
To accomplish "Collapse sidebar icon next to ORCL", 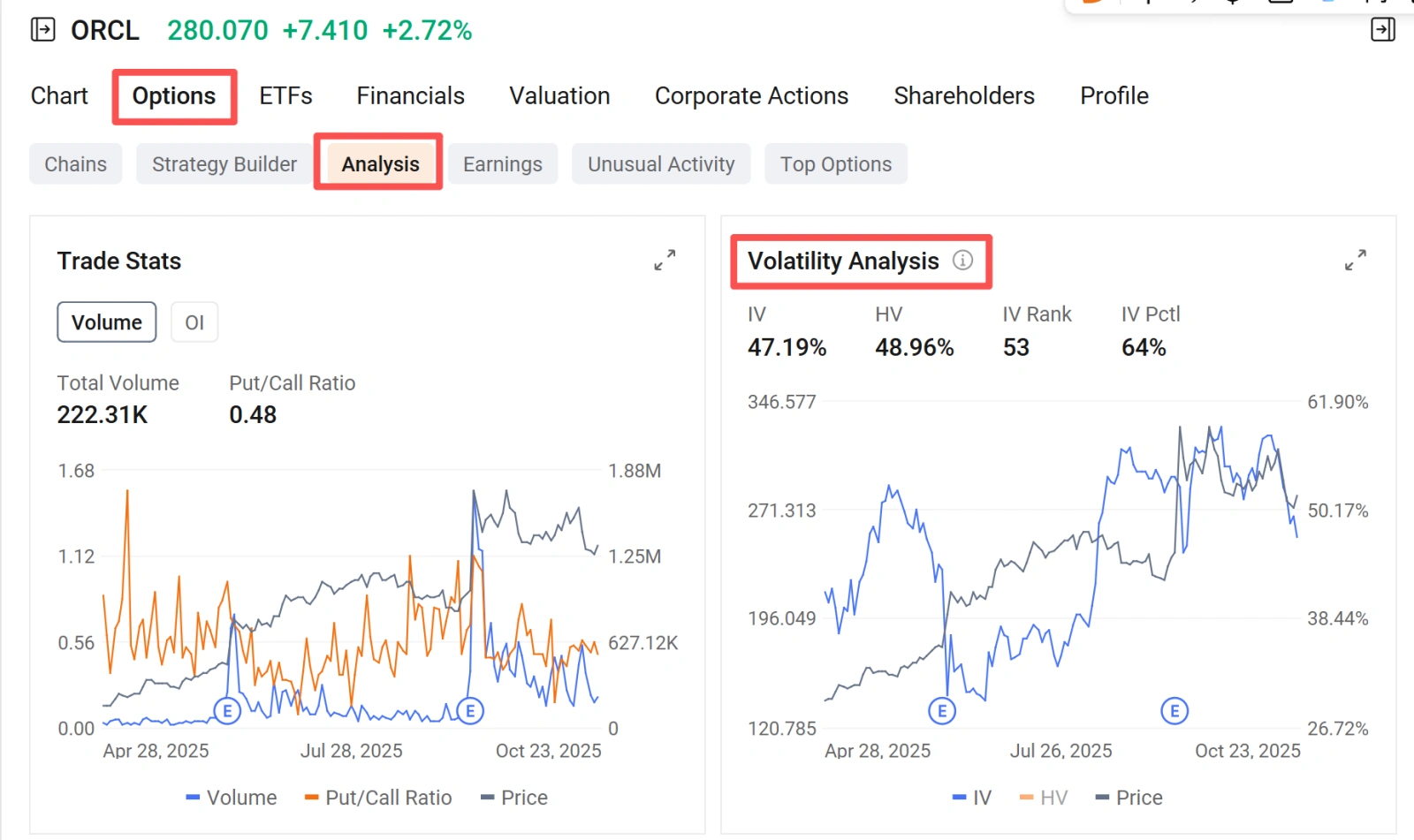I will [42, 30].
